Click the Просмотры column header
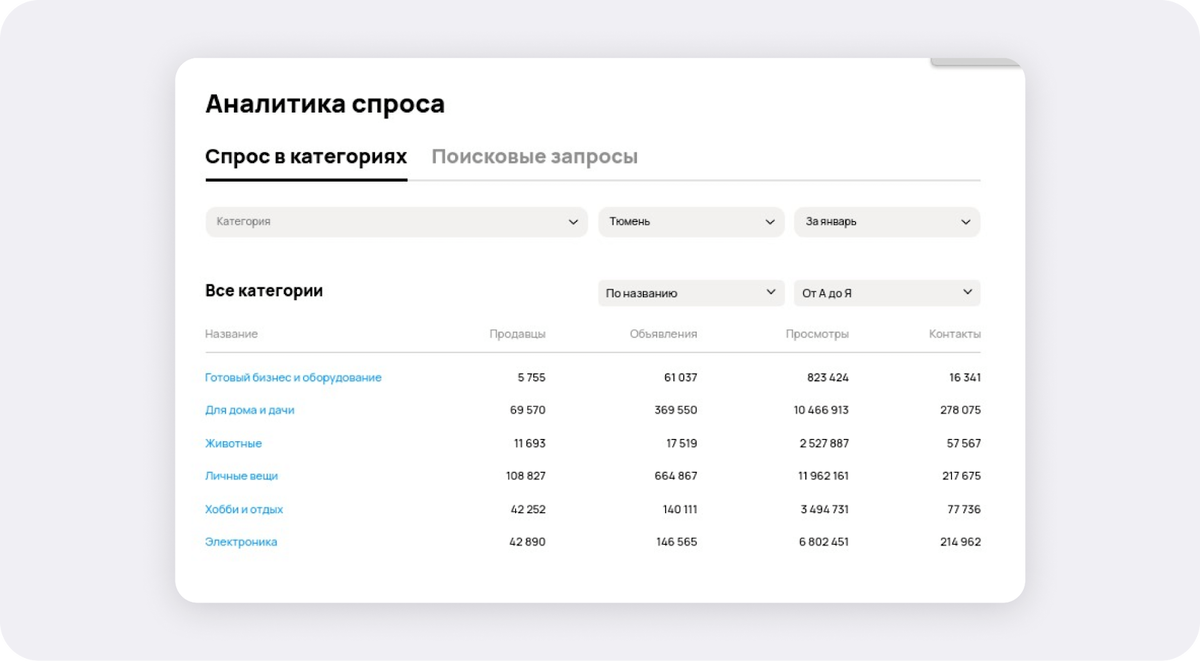The height and width of the screenshot is (661, 1200). tap(817, 334)
